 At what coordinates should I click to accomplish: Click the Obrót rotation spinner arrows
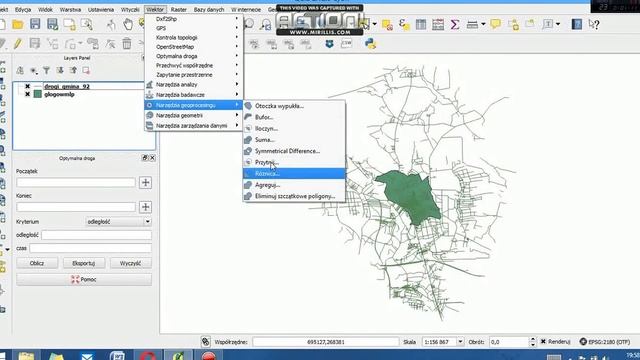[532, 342]
